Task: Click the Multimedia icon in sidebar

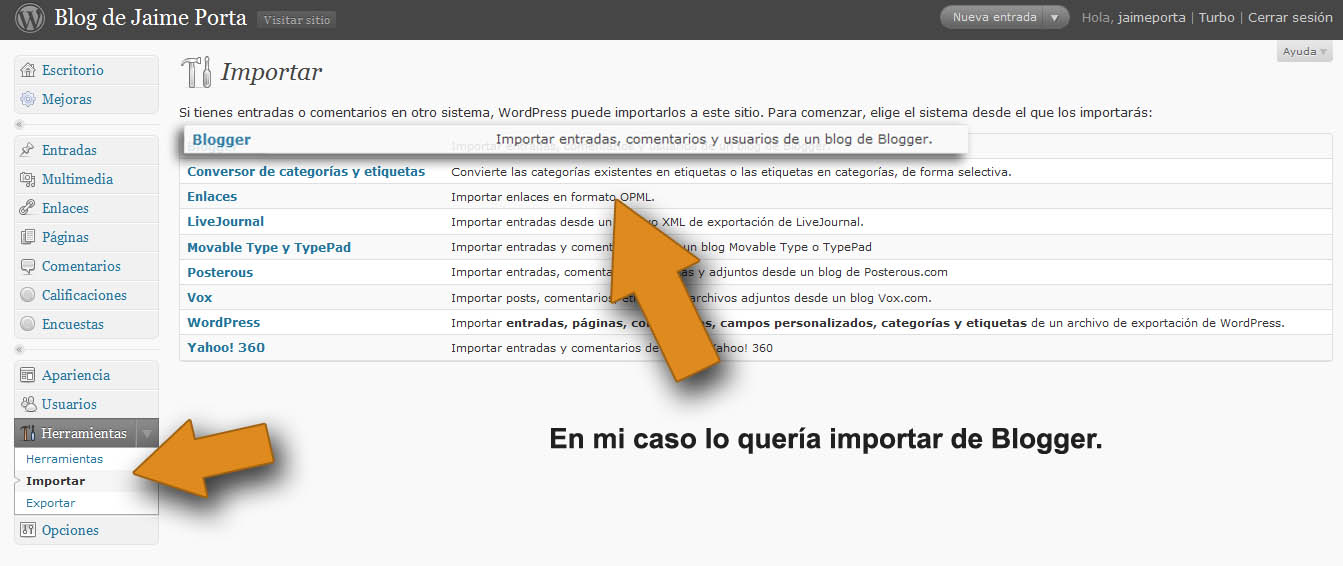Action: click(28, 179)
